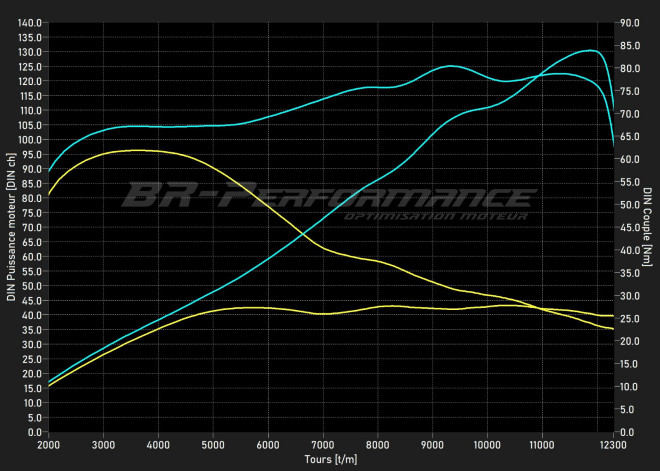Screen dimensions: 660x471
Task: Click the 90.0 value on the torque axis
Action: pos(630,23)
